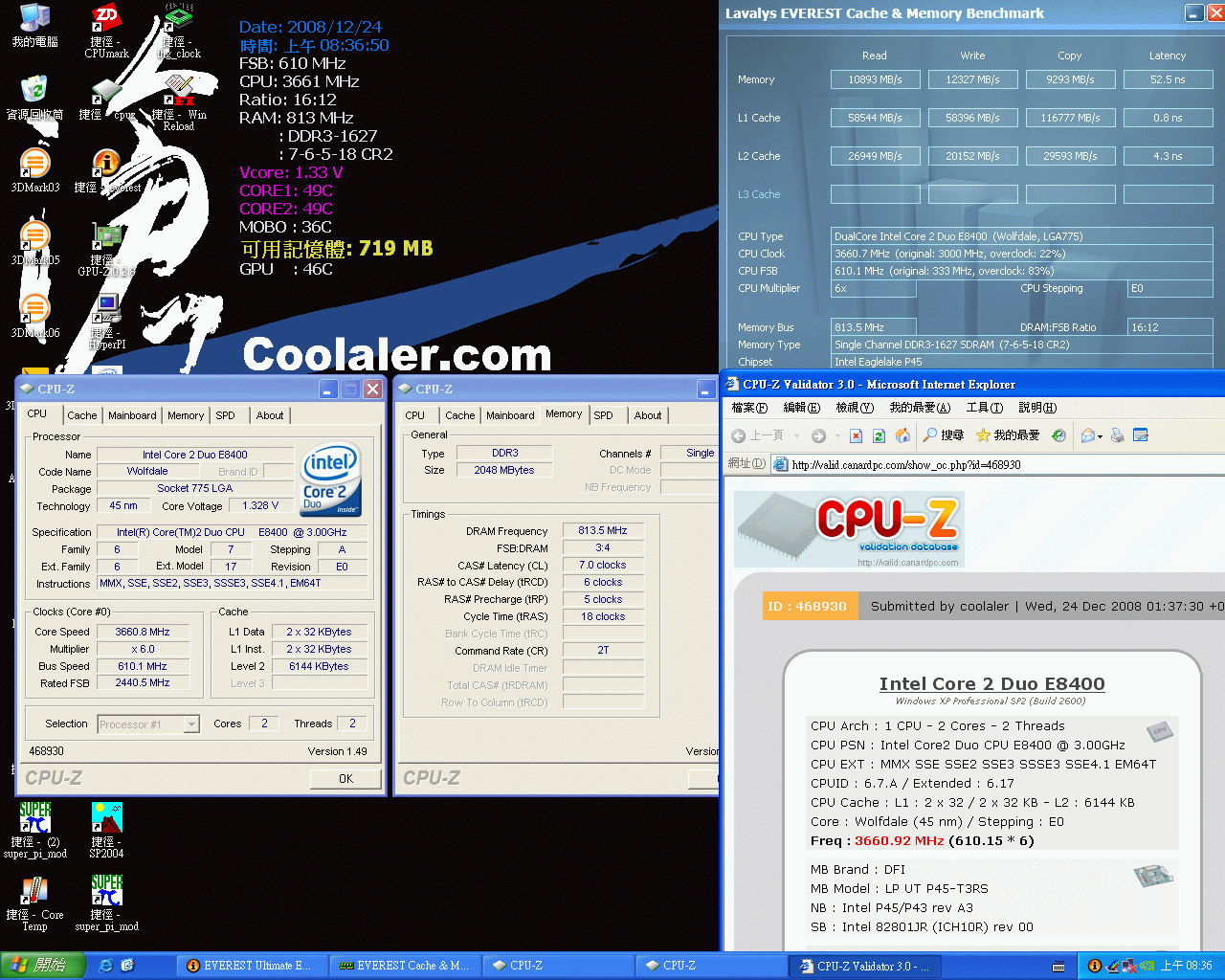Image resolution: width=1225 pixels, height=980 pixels.
Task: Open the IE Search toolbar button
Action: pyautogui.click(x=943, y=435)
